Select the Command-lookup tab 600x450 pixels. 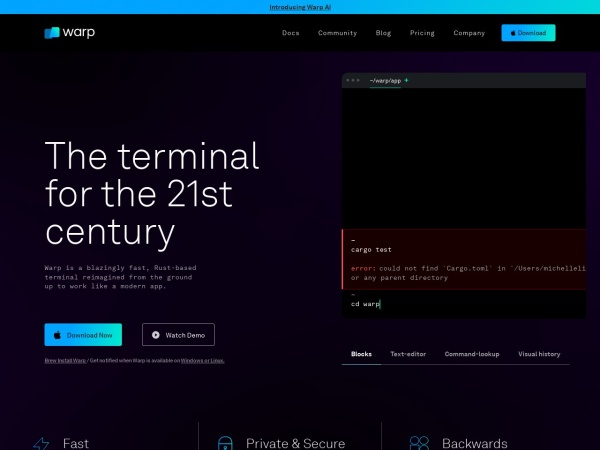[472, 354]
